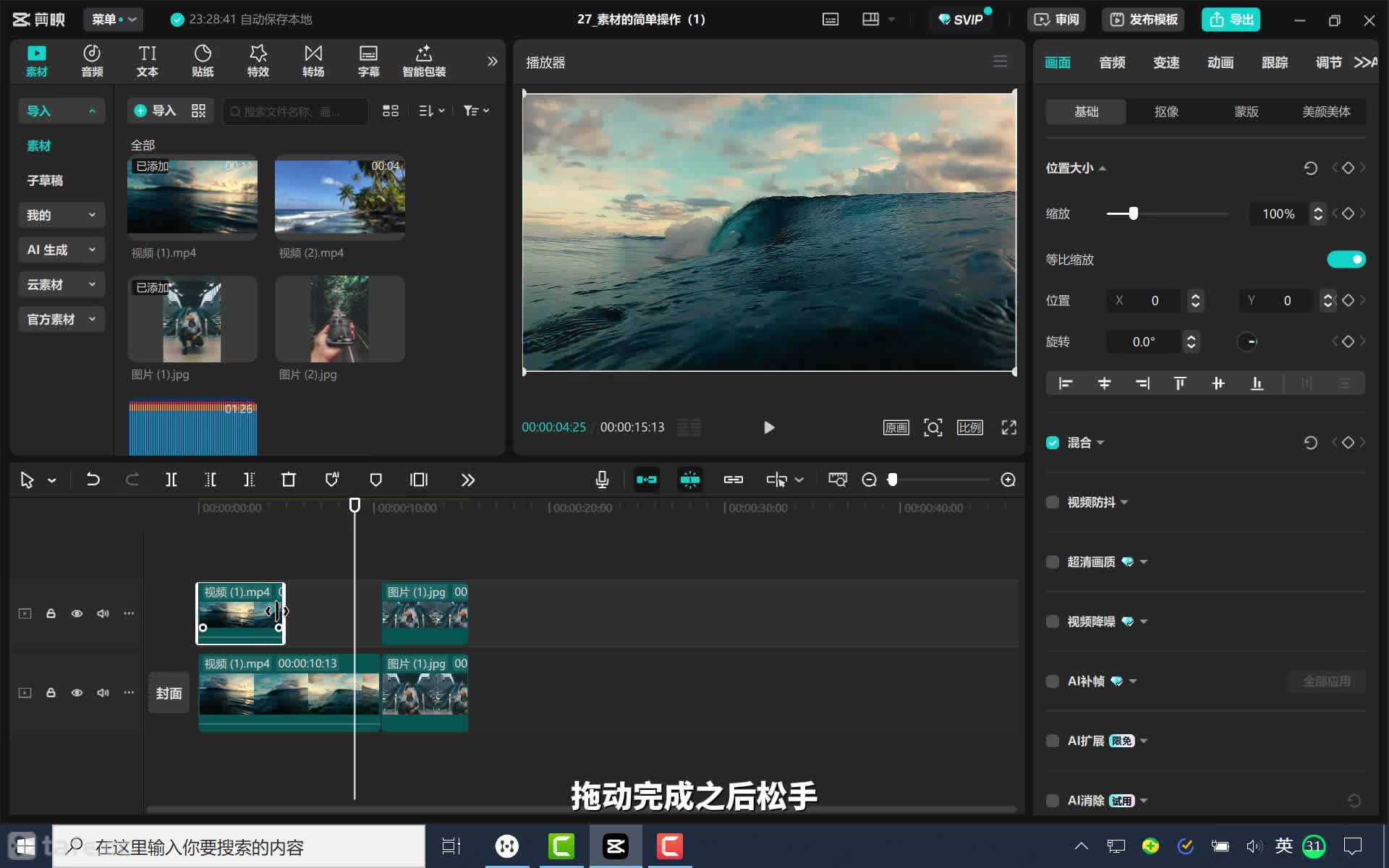Expand the 云素材 sidebar section

[x=61, y=284]
